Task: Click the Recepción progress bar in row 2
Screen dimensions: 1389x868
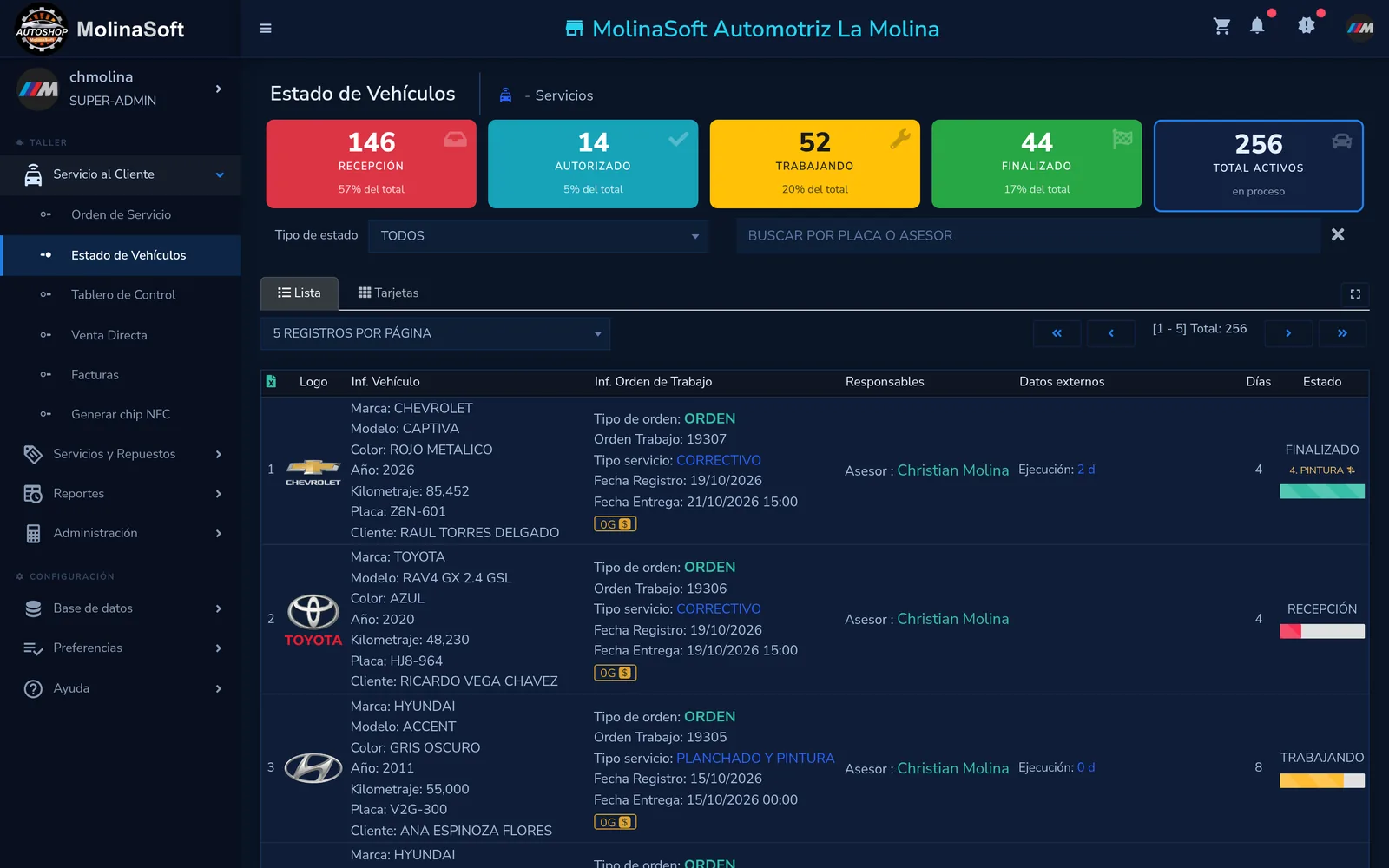Action: [x=1322, y=632]
